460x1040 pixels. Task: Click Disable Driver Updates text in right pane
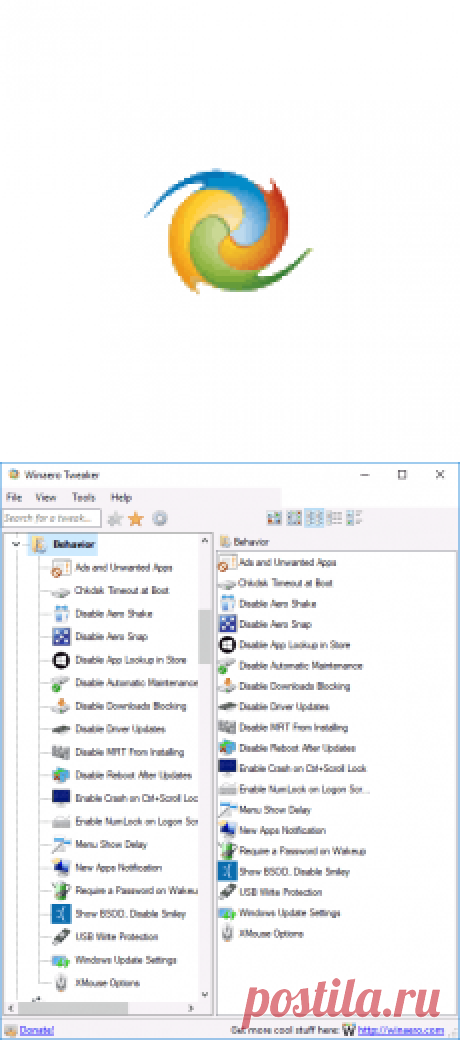click(284, 706)
